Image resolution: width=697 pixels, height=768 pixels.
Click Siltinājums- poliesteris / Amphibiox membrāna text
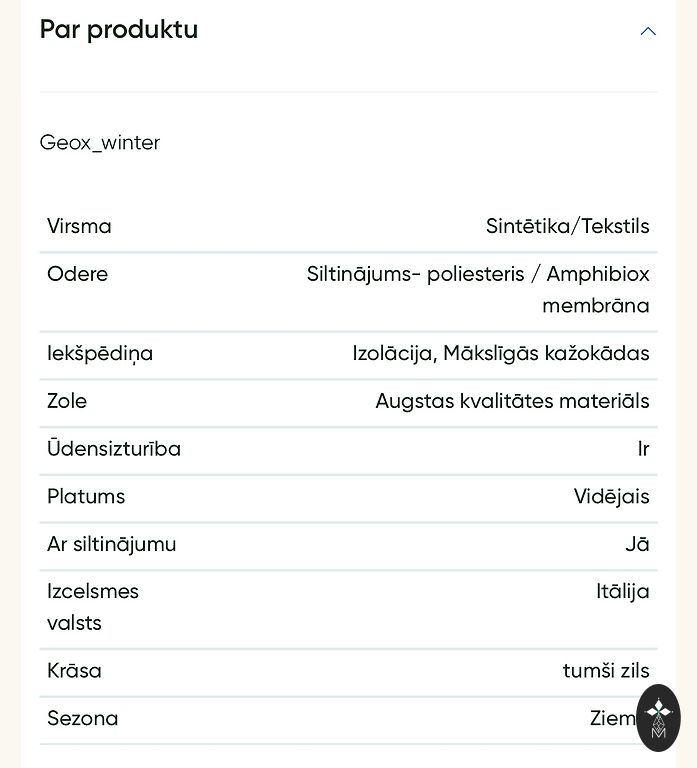click(x=478, y=289)
